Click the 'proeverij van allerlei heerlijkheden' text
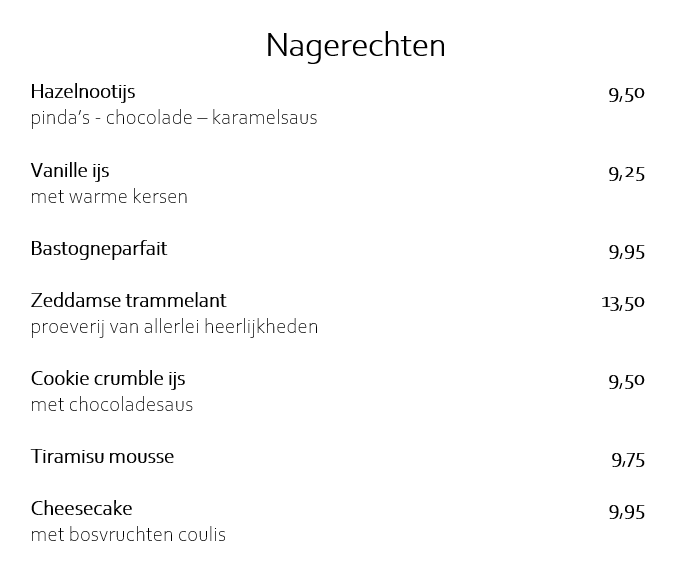Screen dimensions: 691x583 174,327
